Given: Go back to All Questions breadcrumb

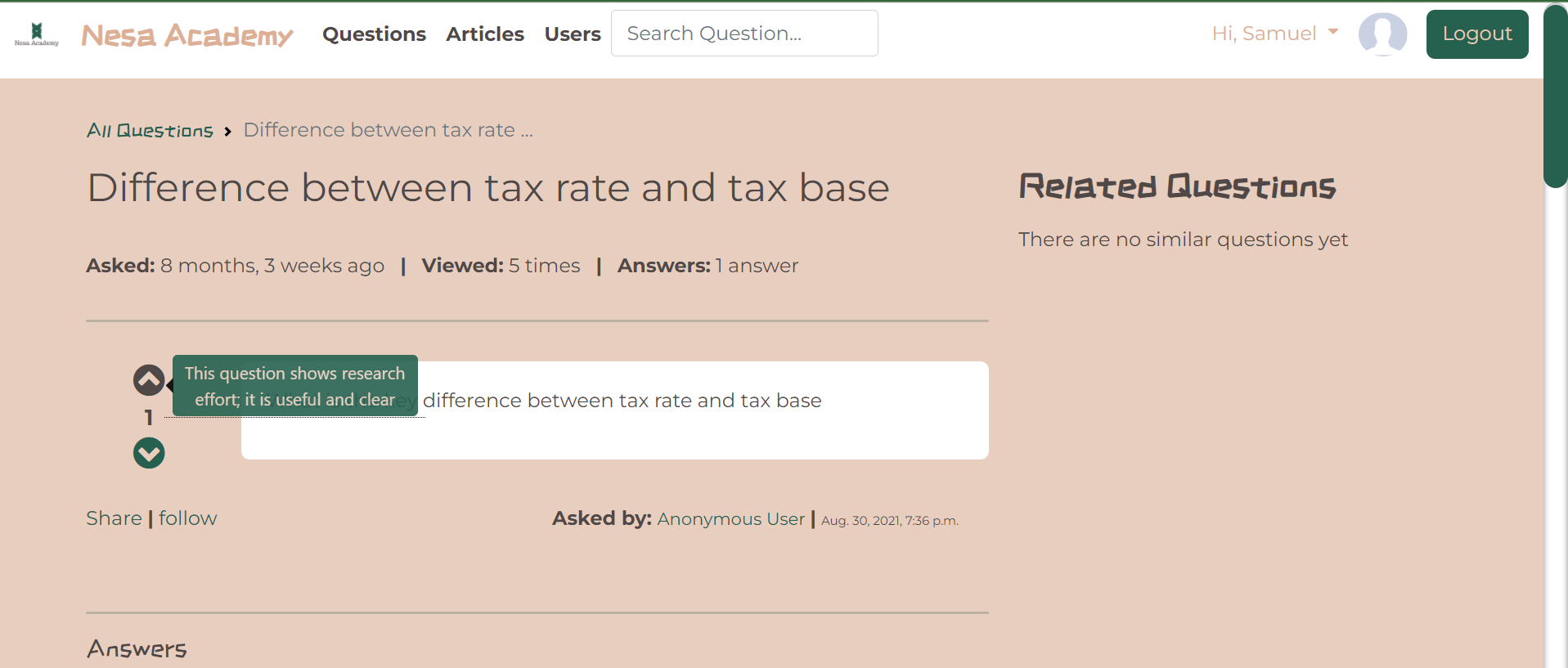Looking at the screenshot, I should 150,131.
